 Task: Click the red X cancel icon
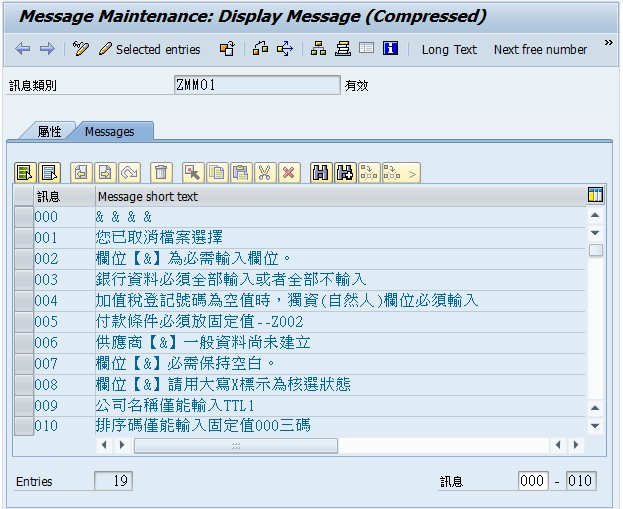[289, 173]
